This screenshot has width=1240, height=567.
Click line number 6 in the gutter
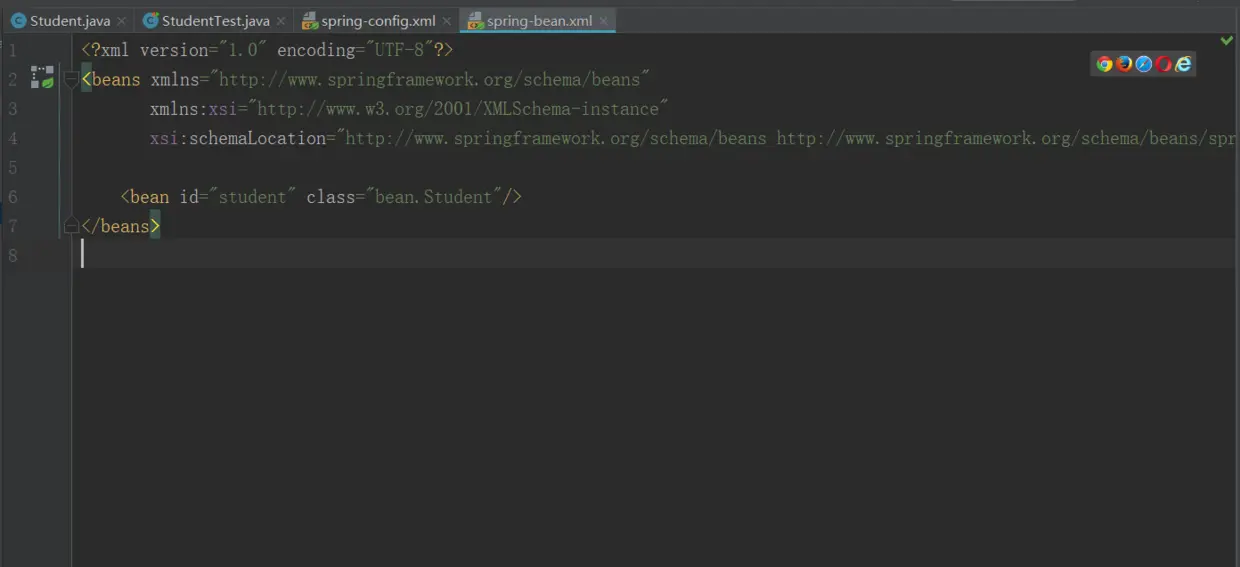click(12, 197)
